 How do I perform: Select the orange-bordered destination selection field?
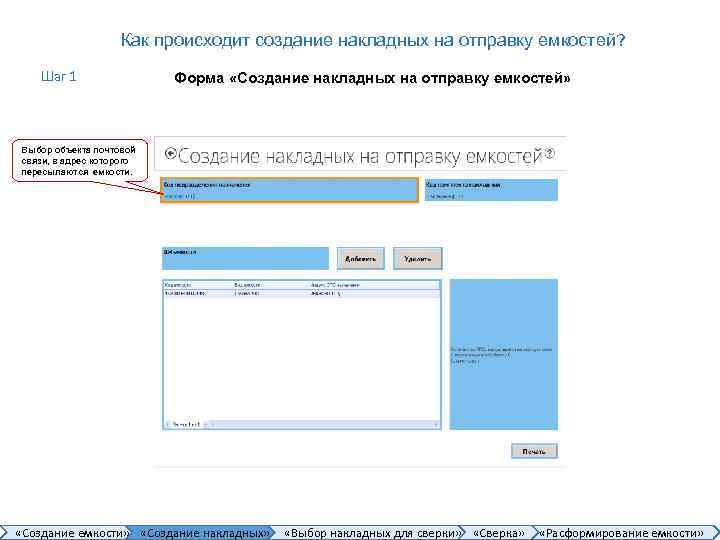pos(289,190)
